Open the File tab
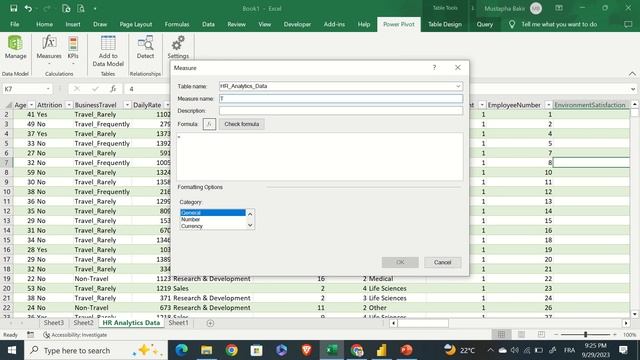Viewport: 640px width, 360px height. coord(15,24)
